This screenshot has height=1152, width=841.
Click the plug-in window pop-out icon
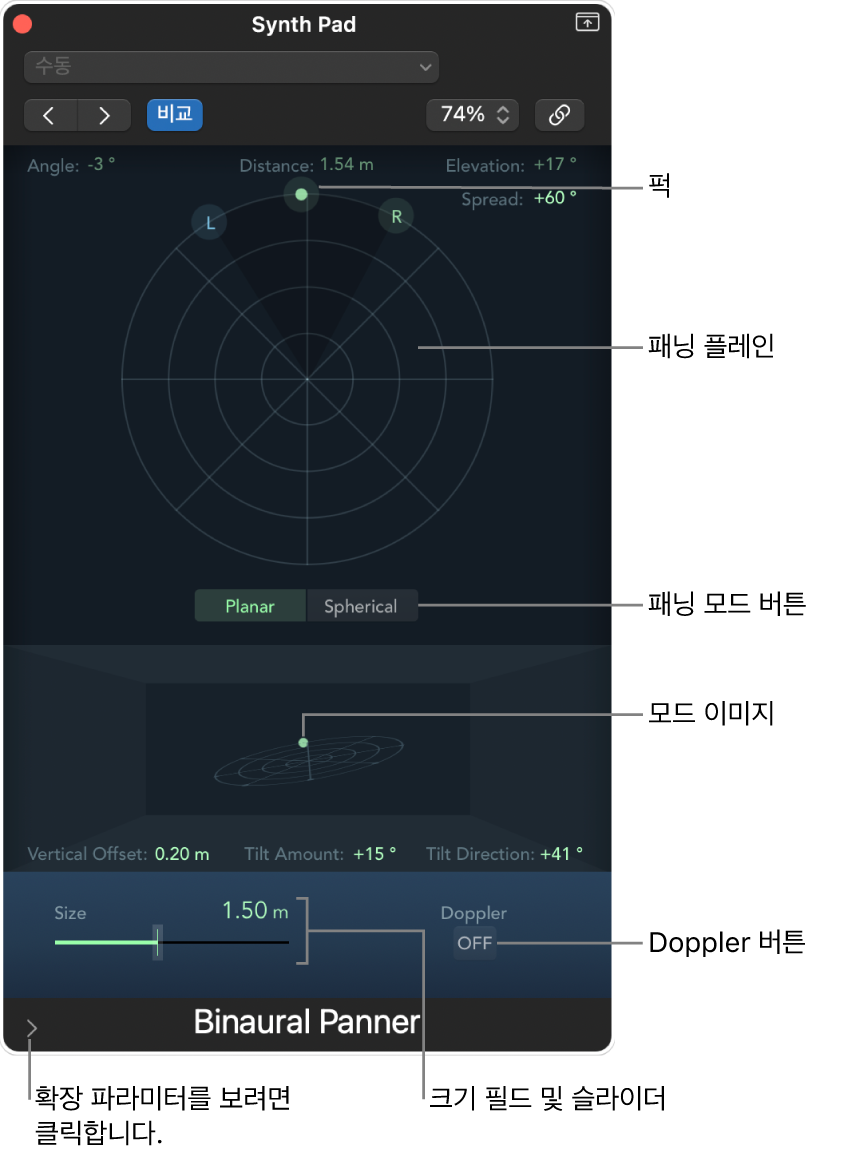pyautogui.click(x=587, y=23)
